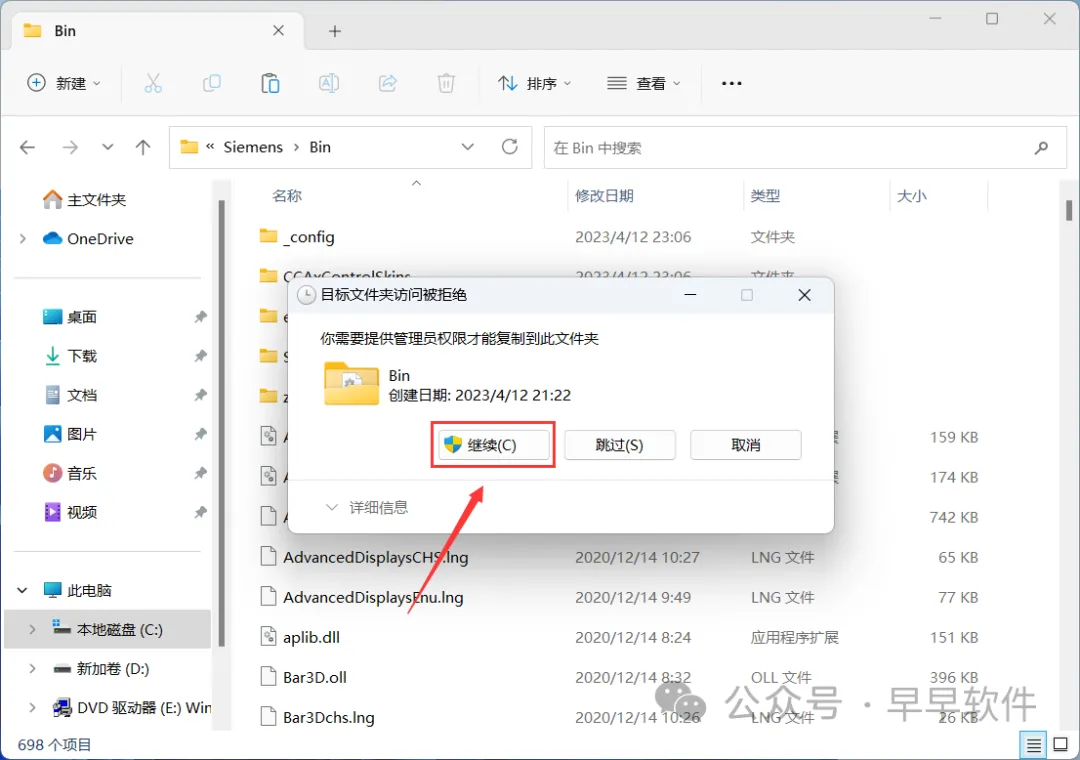1080x760 pixels.
Task: Go forward with the right arrow
Action: (70, 147)
